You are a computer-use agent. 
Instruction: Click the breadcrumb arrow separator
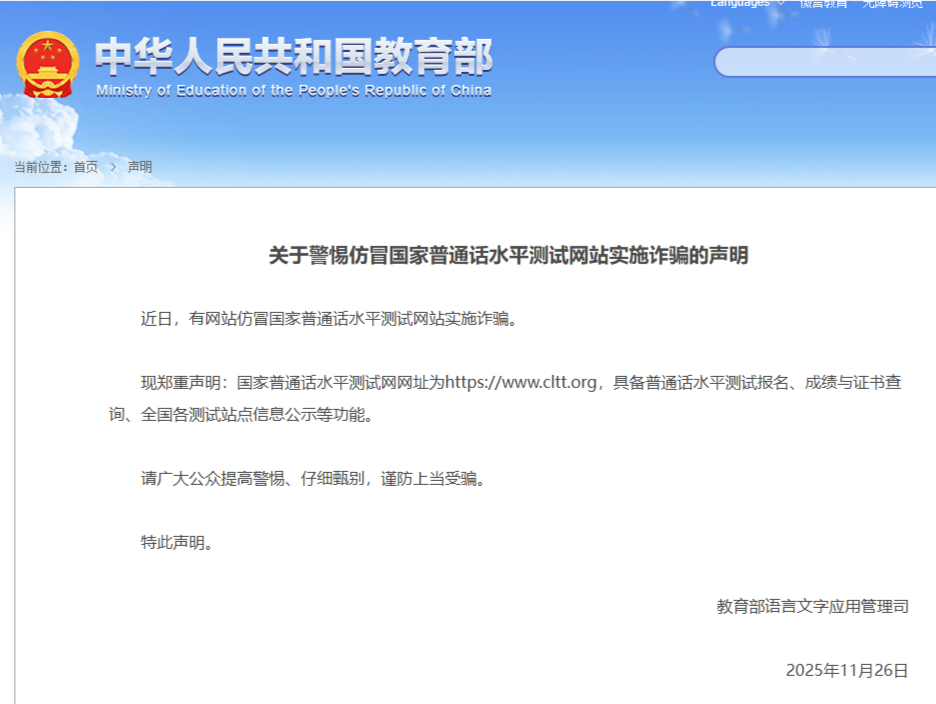click(x=112, y=167)
